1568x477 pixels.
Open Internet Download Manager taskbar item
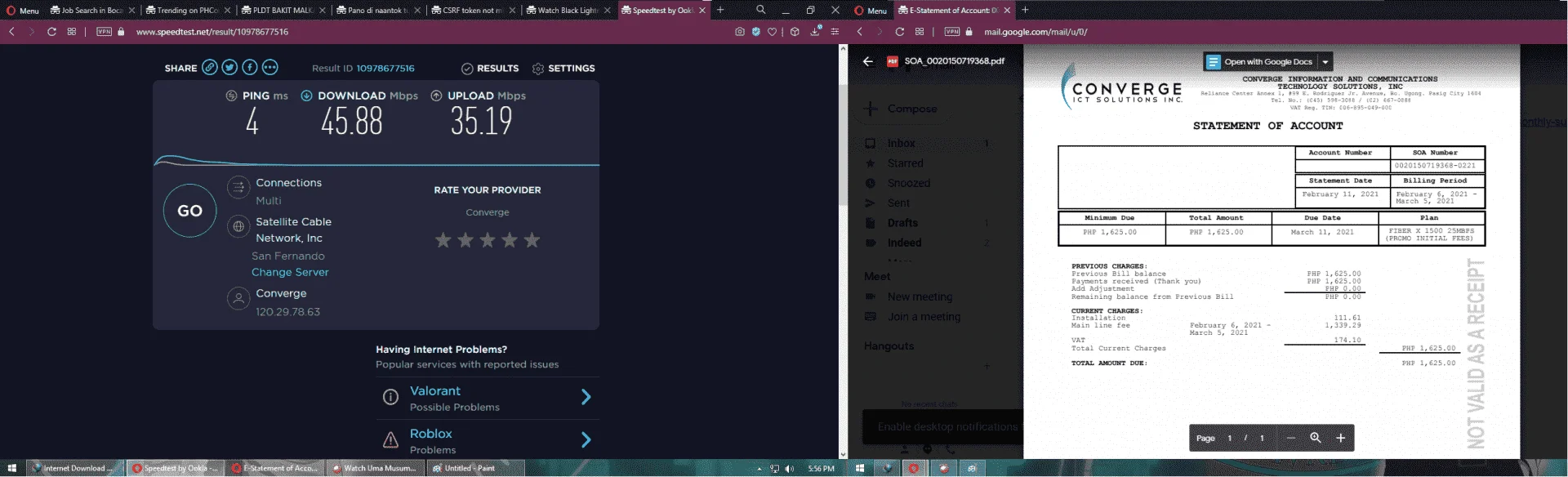tap(75, 468)
